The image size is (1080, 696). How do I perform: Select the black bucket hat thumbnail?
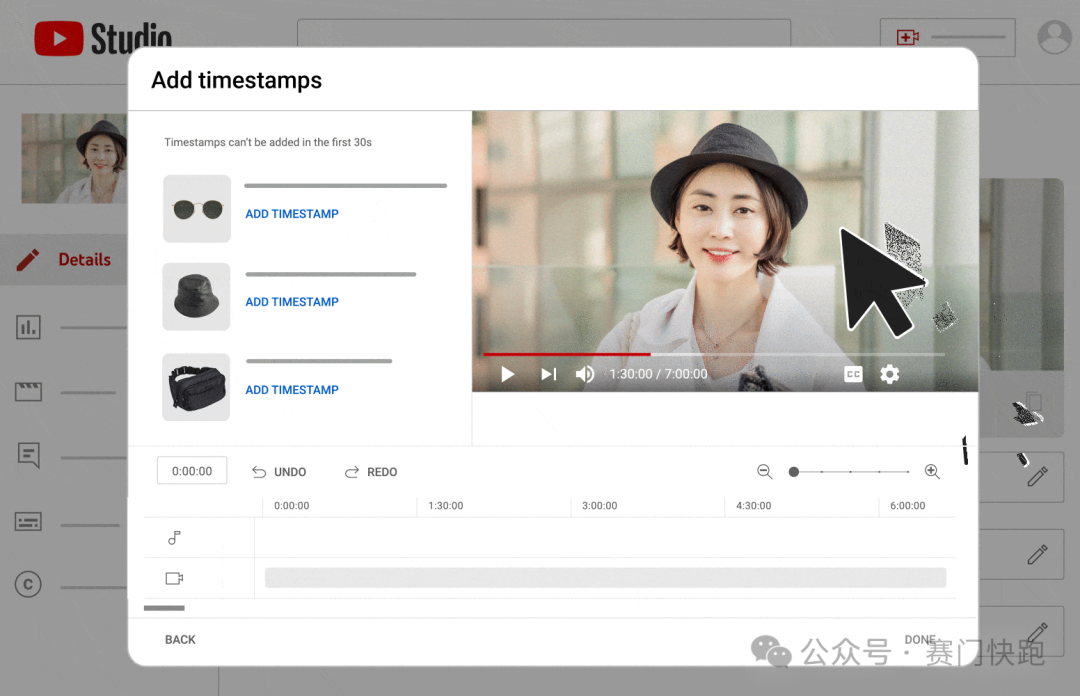point(196,296)
